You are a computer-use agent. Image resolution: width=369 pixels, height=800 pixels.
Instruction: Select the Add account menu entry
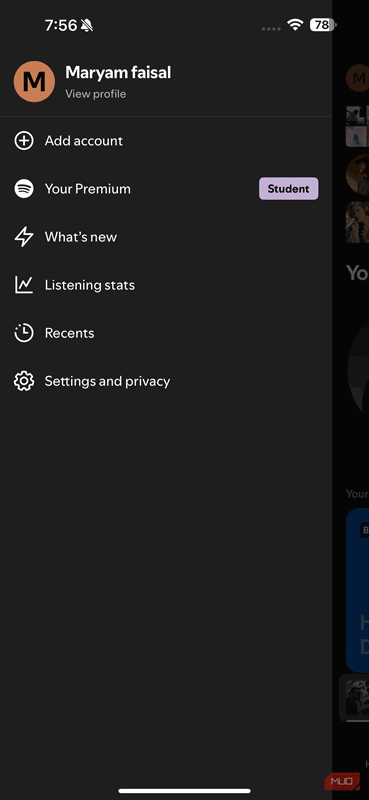coord(84,141)
